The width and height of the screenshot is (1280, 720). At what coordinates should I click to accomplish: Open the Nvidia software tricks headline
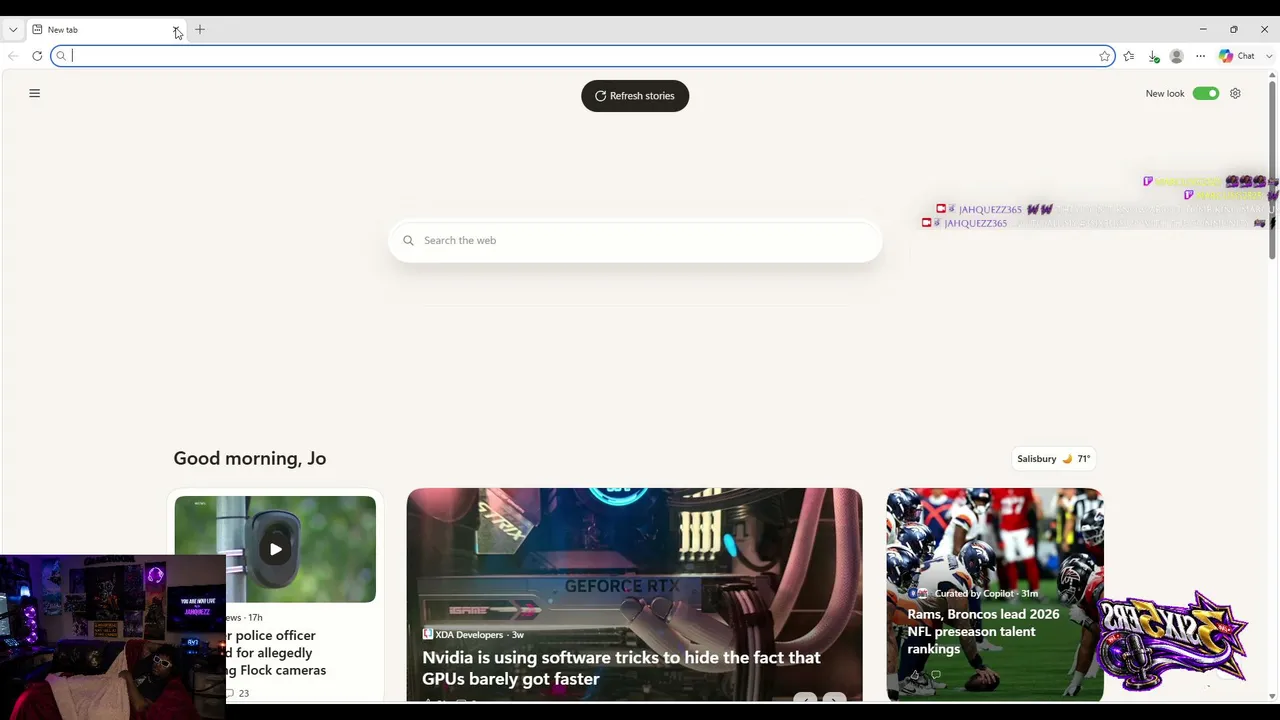(x=621, y=668)
